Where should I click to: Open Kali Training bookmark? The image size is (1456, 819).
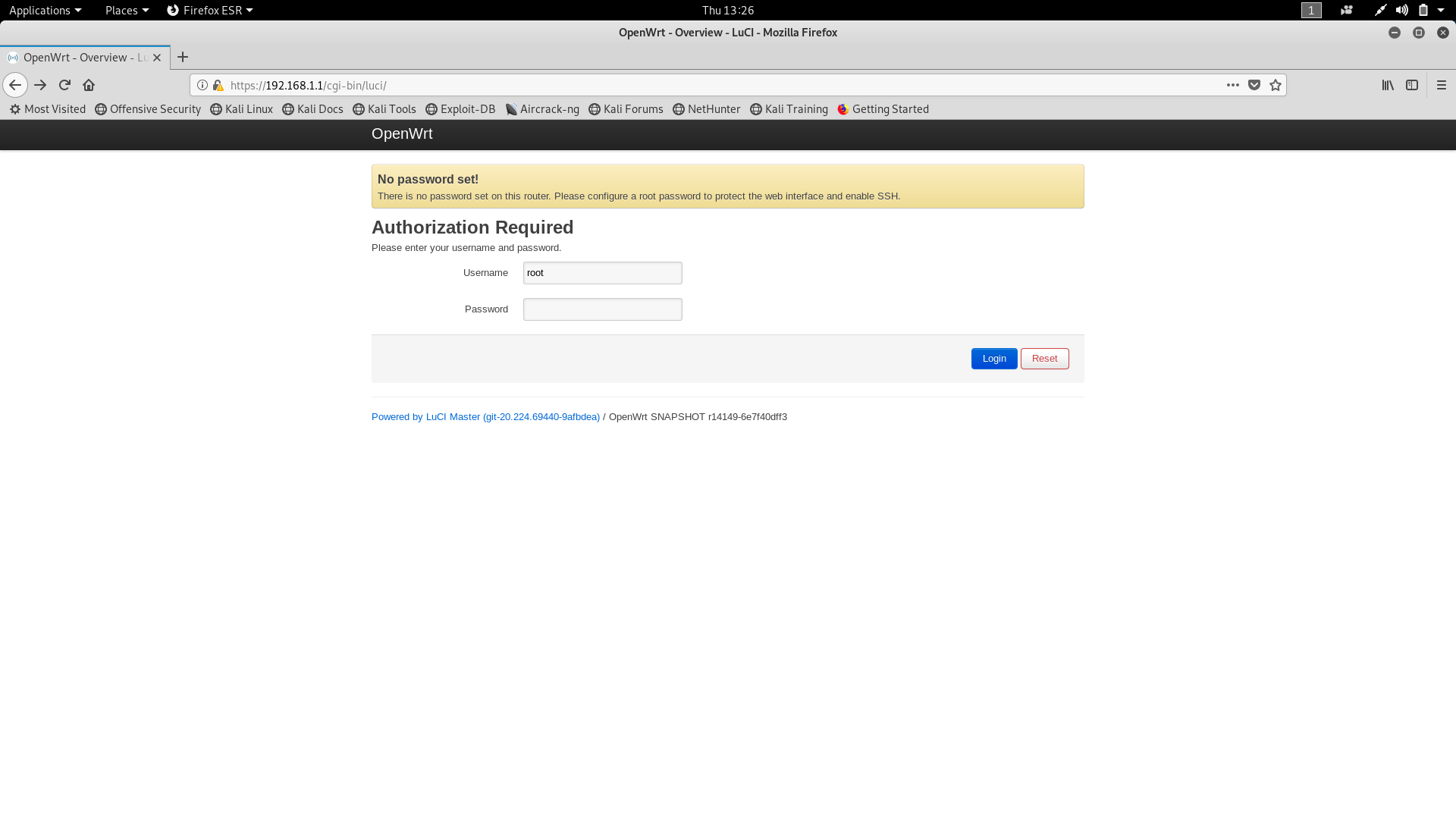[x=789, y=109]
